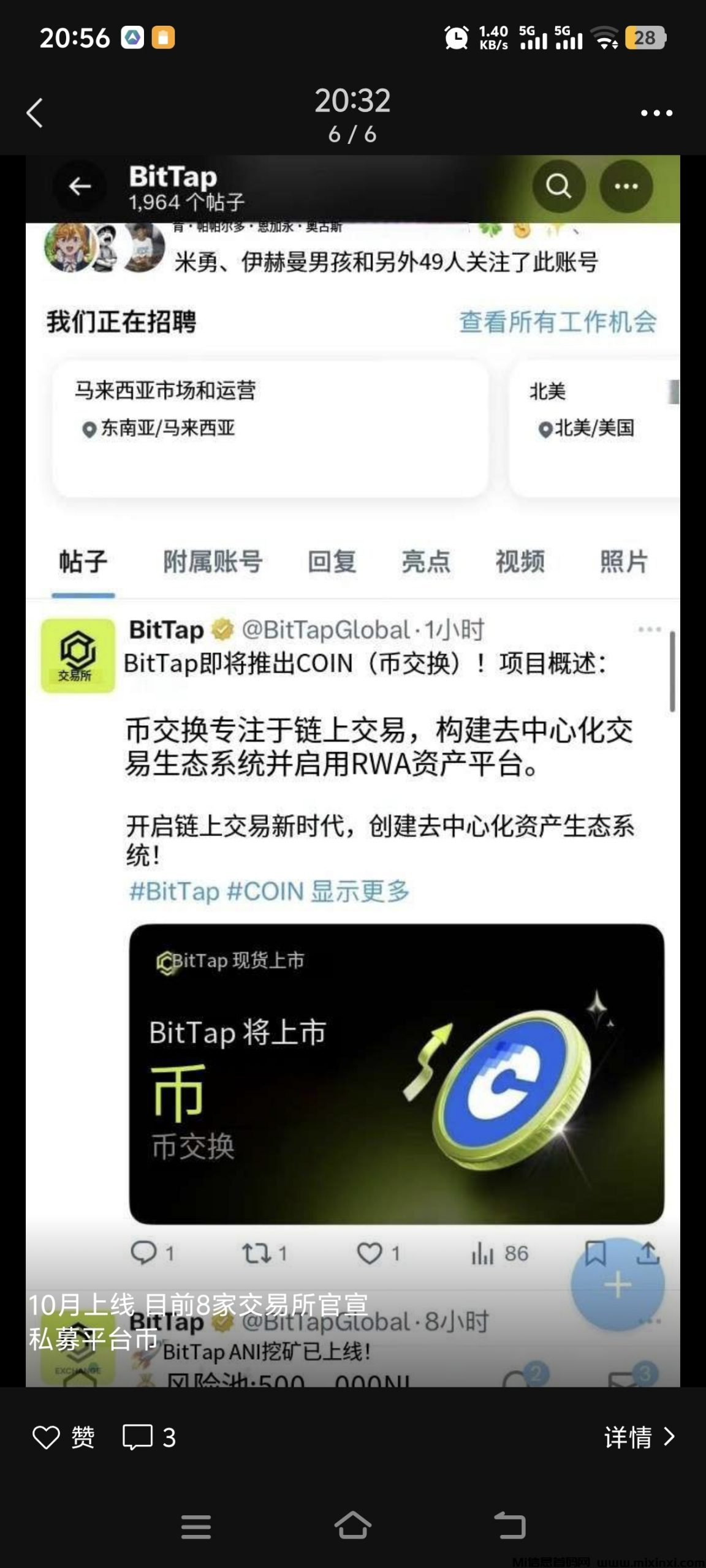Toggle the bookmark icon on the COIN post

(x=595, y=1253)
